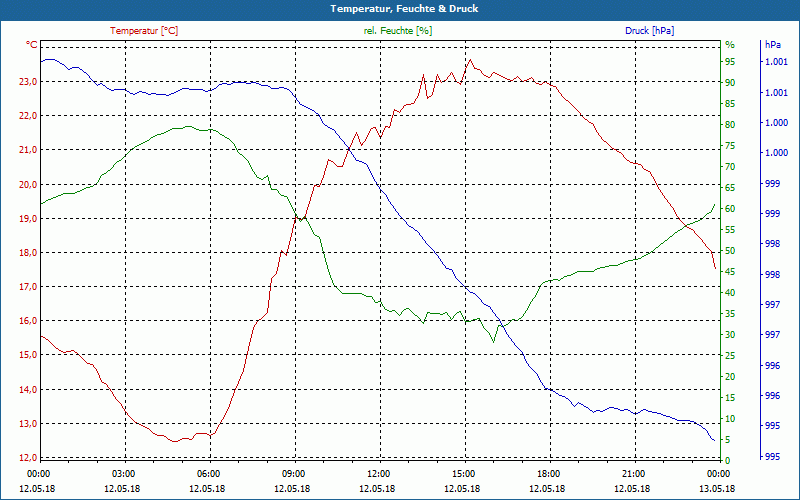Click the '12:00' time axis label
The image size is (800, 500).
pyautogui.click(x=378, y=473)
